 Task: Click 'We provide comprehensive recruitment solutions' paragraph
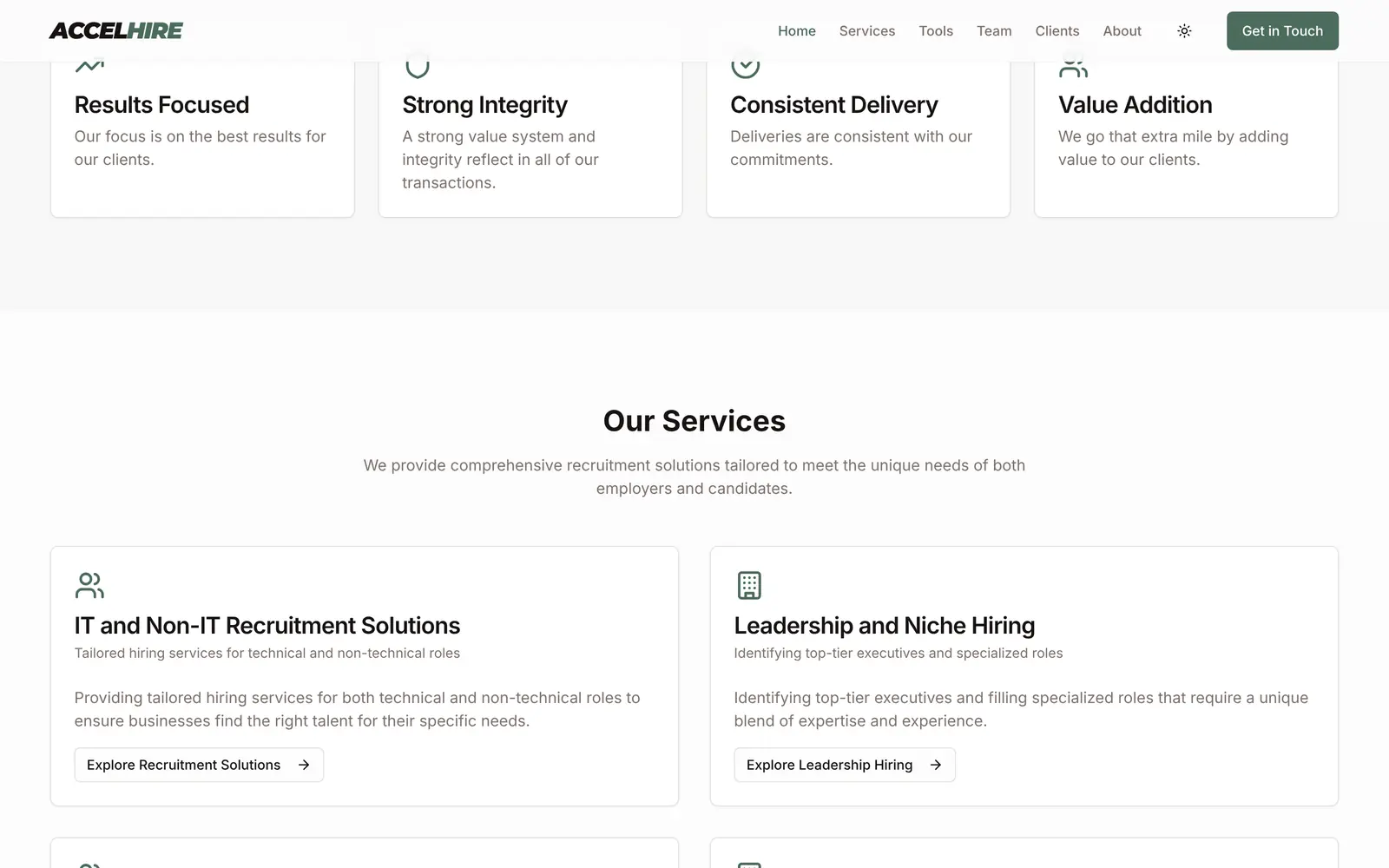point(694,477)
